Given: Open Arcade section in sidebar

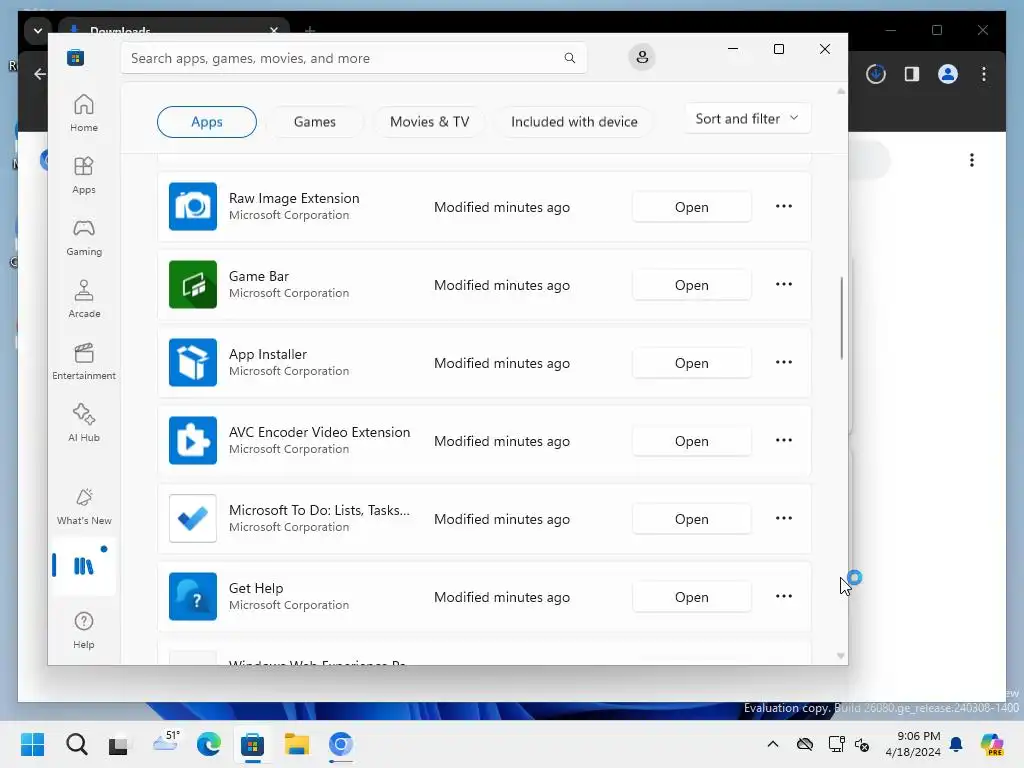Looking at the screenshot, I should tap(84, 299).
